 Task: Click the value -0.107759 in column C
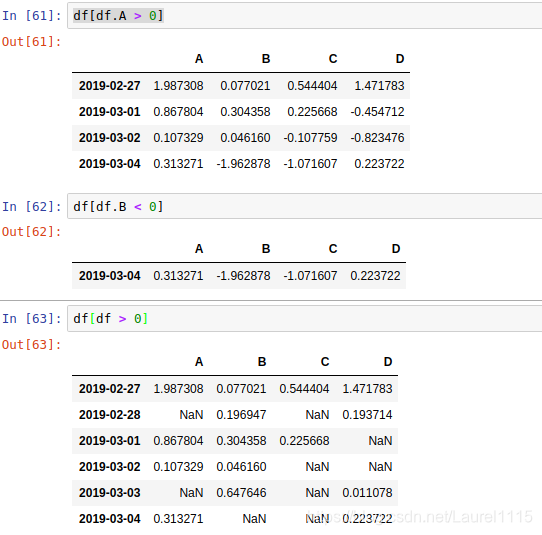click(310, 138)
